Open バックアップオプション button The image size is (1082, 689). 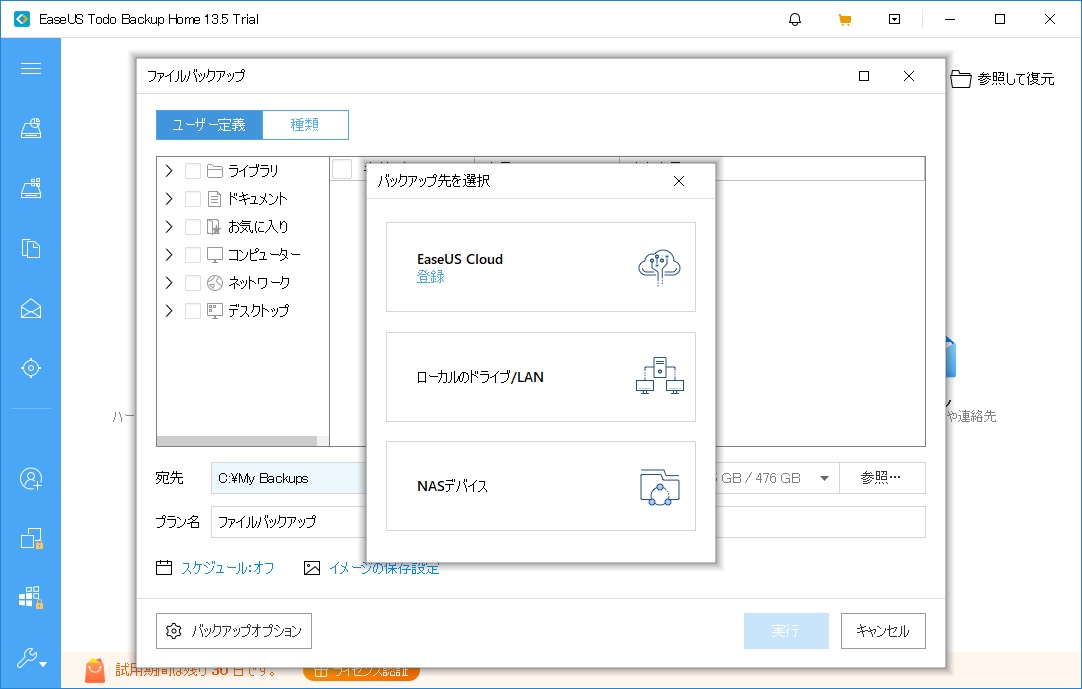234,631
